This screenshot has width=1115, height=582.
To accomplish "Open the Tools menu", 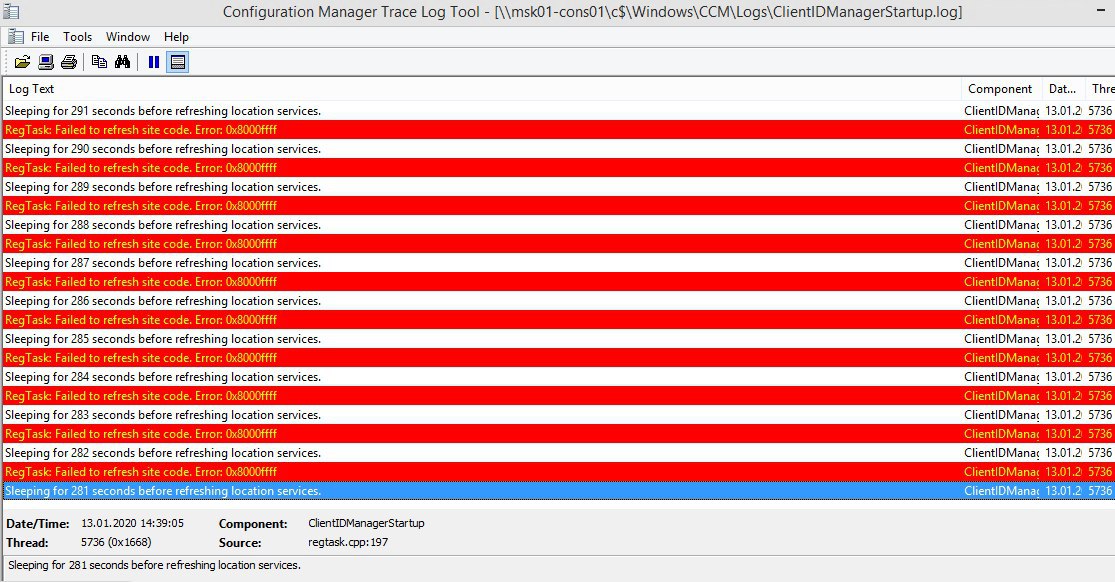I will [78, 36].
